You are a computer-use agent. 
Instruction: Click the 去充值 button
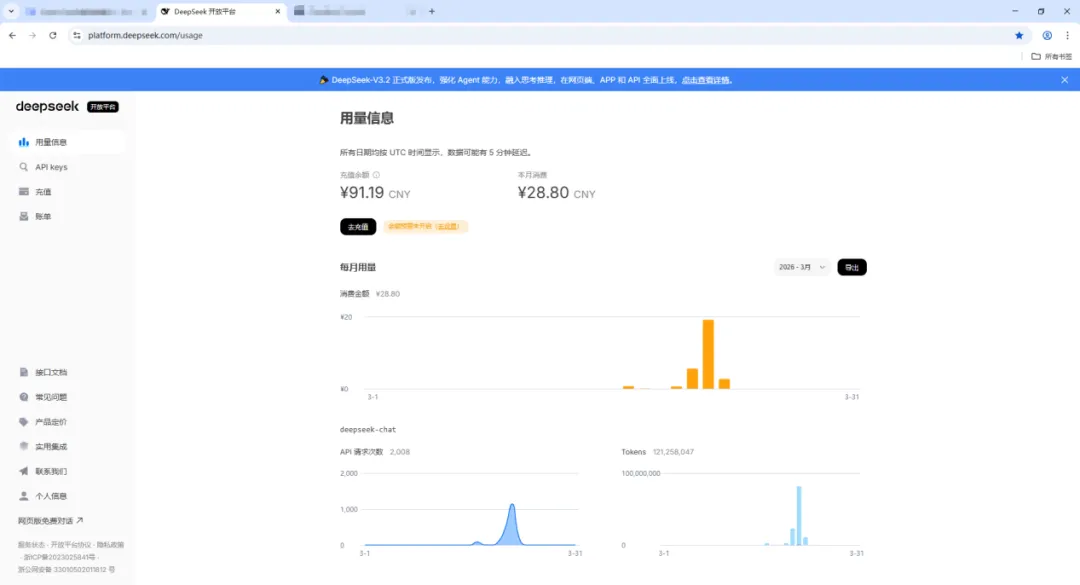point(358,227)
